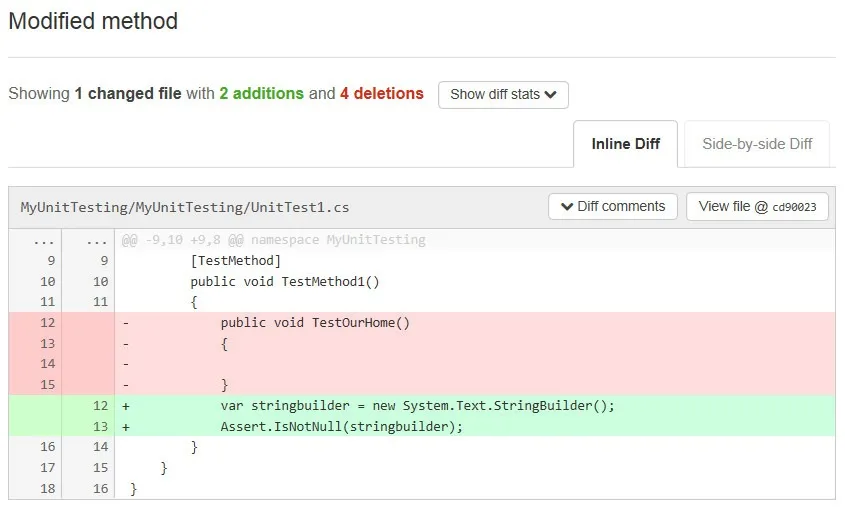
Task: Click the added Assert.IsNotNull line
Action: 342,427
